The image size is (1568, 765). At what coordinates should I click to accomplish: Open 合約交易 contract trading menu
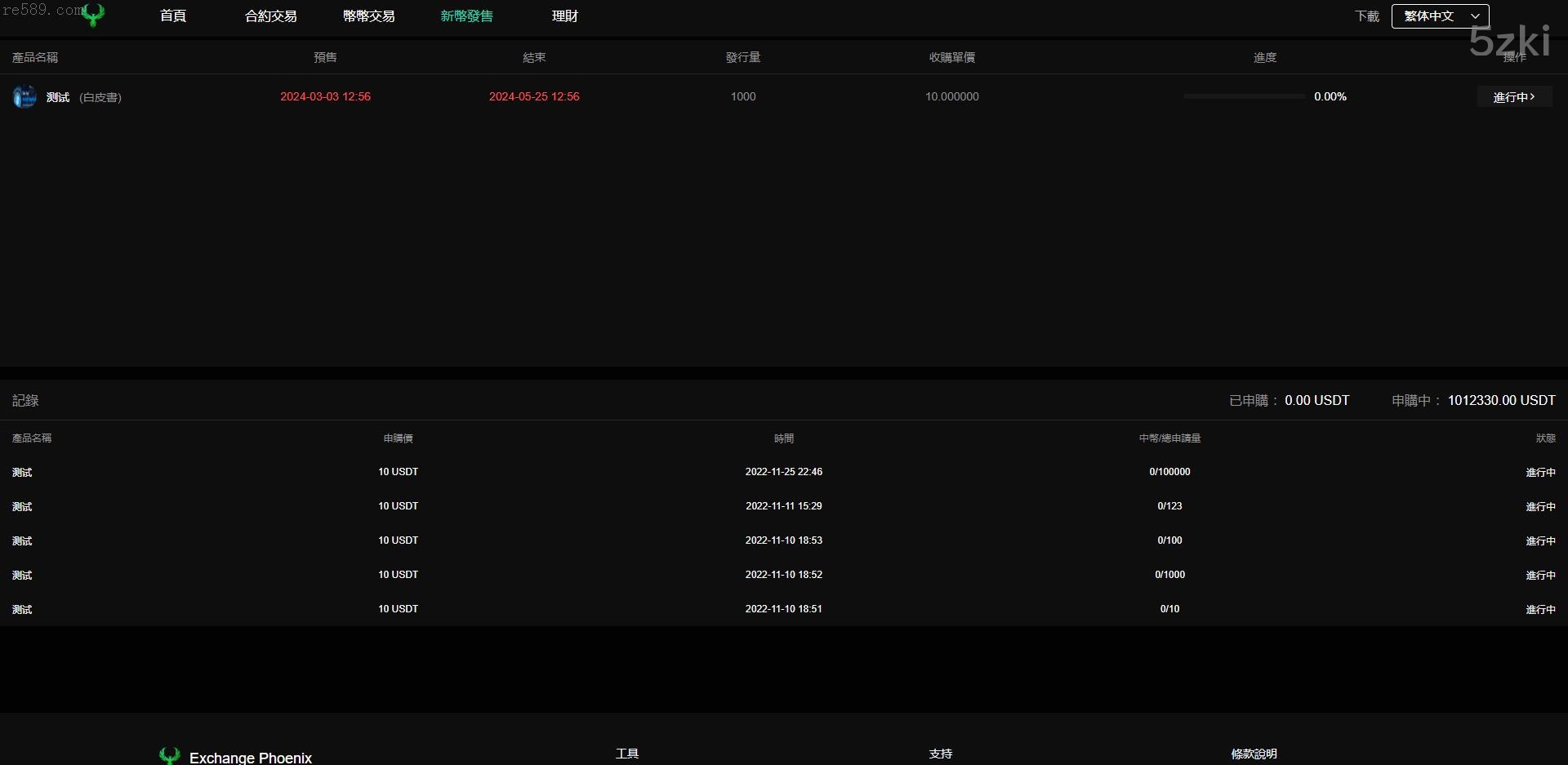pos(270,16)
